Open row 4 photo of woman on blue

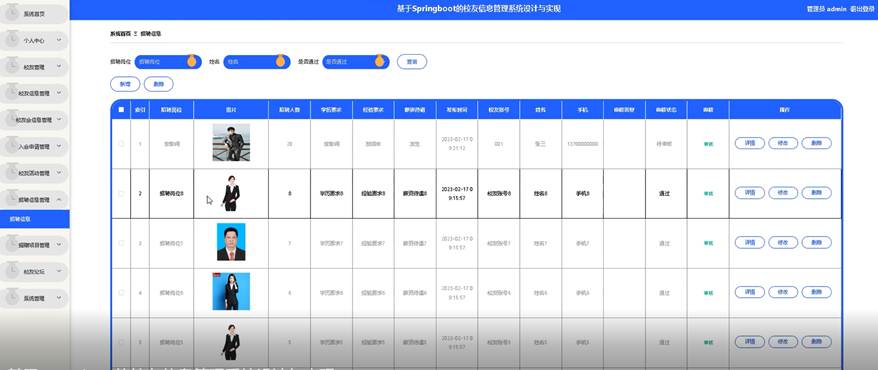pos(231,291)
